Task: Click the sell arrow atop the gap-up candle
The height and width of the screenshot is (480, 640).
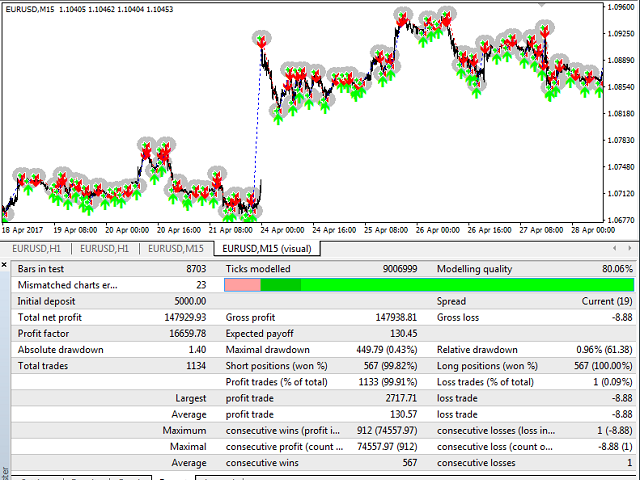Action: click(x=261, y=41)
